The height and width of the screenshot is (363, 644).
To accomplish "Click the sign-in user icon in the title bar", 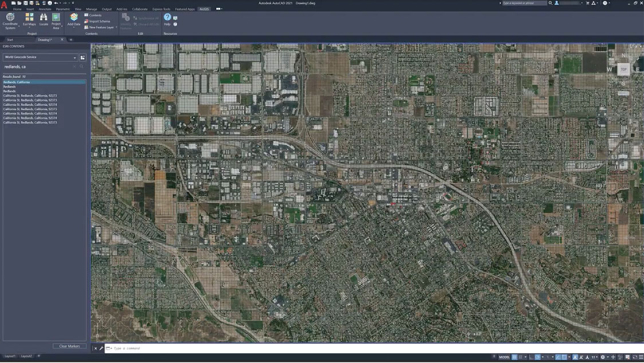I will coord(557,3).
